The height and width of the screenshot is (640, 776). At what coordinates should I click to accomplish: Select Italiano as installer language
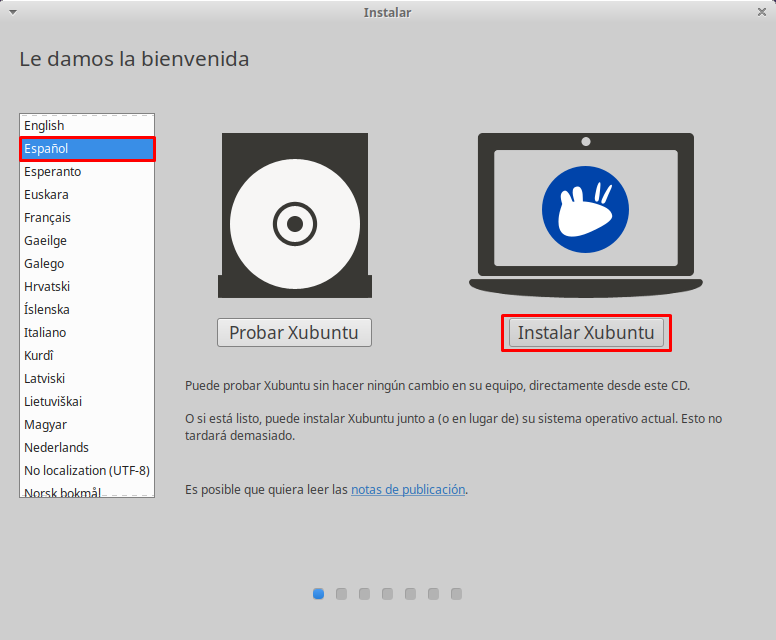click(x=46, y=333)
